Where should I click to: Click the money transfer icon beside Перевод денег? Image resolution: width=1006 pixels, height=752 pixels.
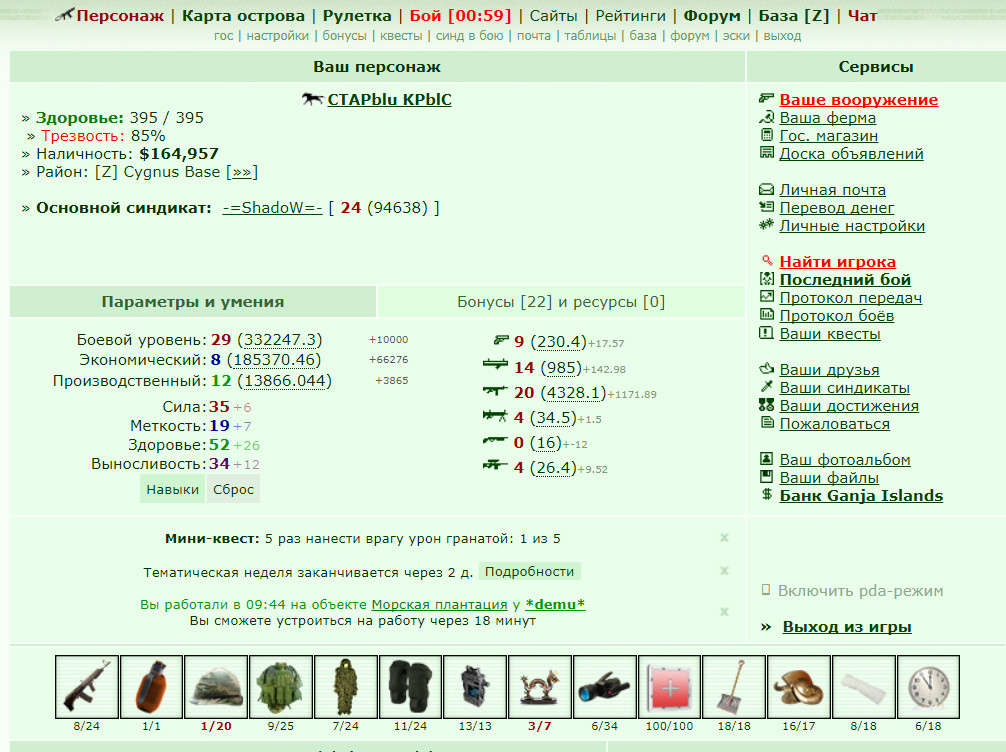coord(766,207)
